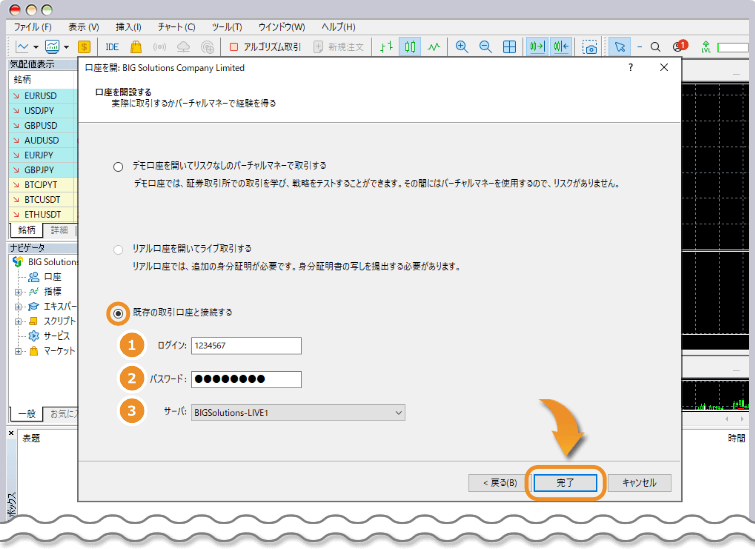The height and width of the screenshot is (549, 755).
Task: Close the toolbox panel with x
Action: [x=11, y=433]
